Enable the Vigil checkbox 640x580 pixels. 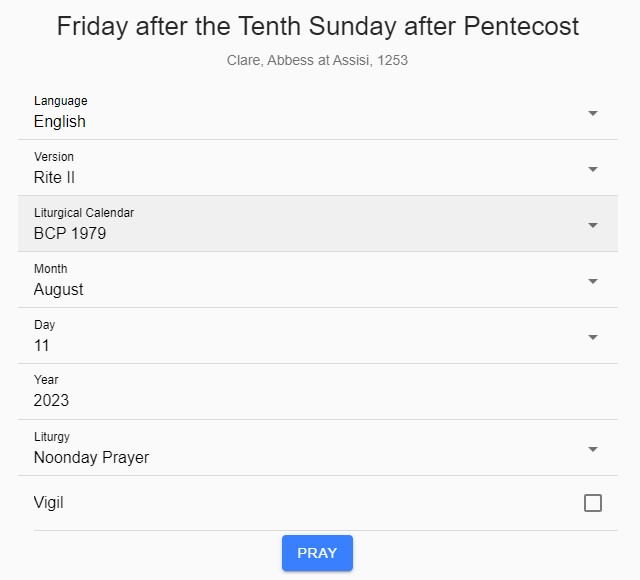[x=593, y=503]
